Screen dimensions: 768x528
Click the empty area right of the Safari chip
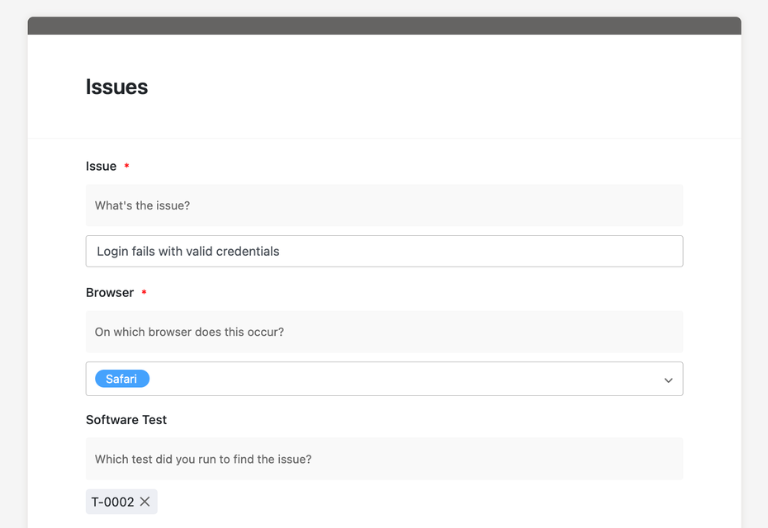pos(400,379)
